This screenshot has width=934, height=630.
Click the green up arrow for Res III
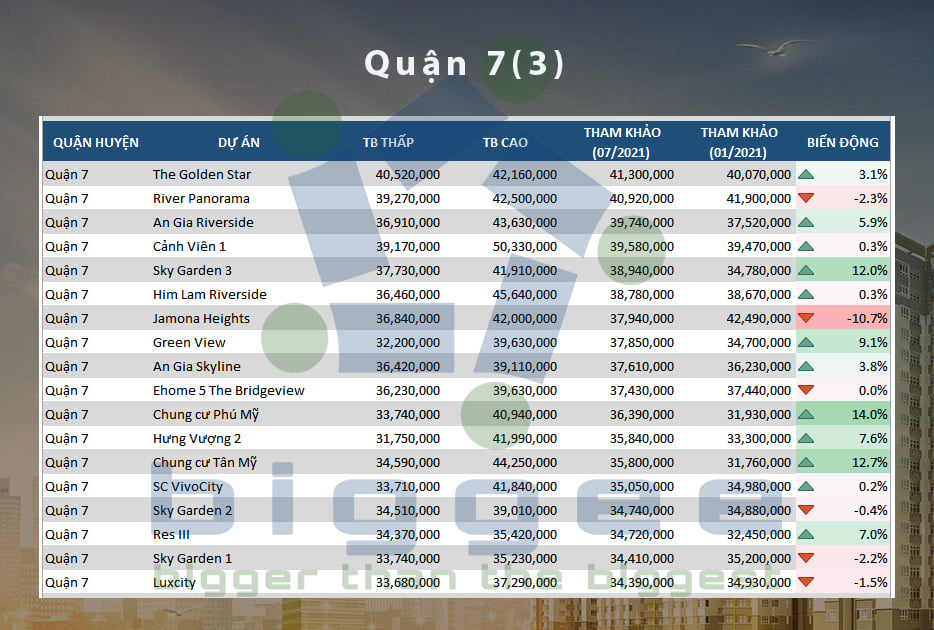click(806, 535)
